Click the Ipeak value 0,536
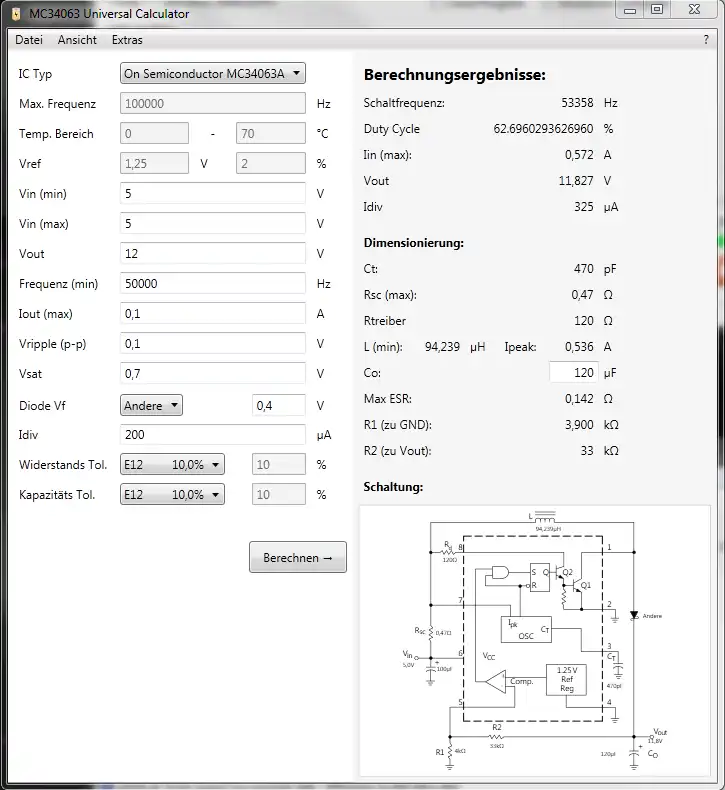This screenshot has height=790, width=725. tap(579, 347)
